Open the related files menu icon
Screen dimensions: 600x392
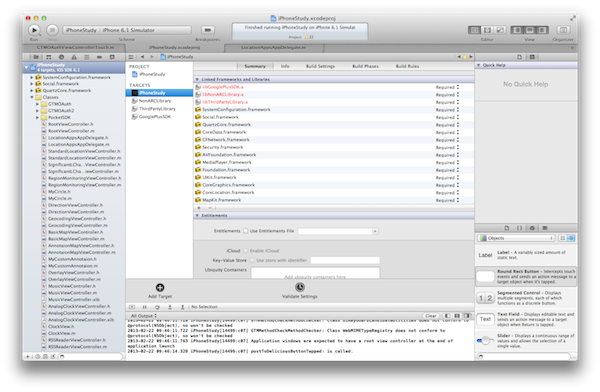tap(131, 57)
